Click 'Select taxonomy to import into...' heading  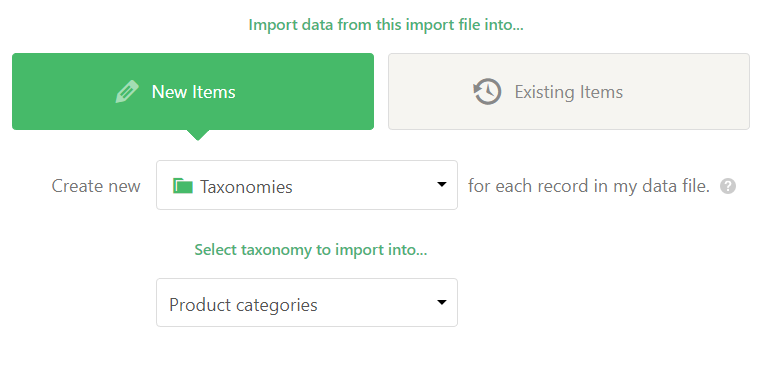(x=311, y=250)
